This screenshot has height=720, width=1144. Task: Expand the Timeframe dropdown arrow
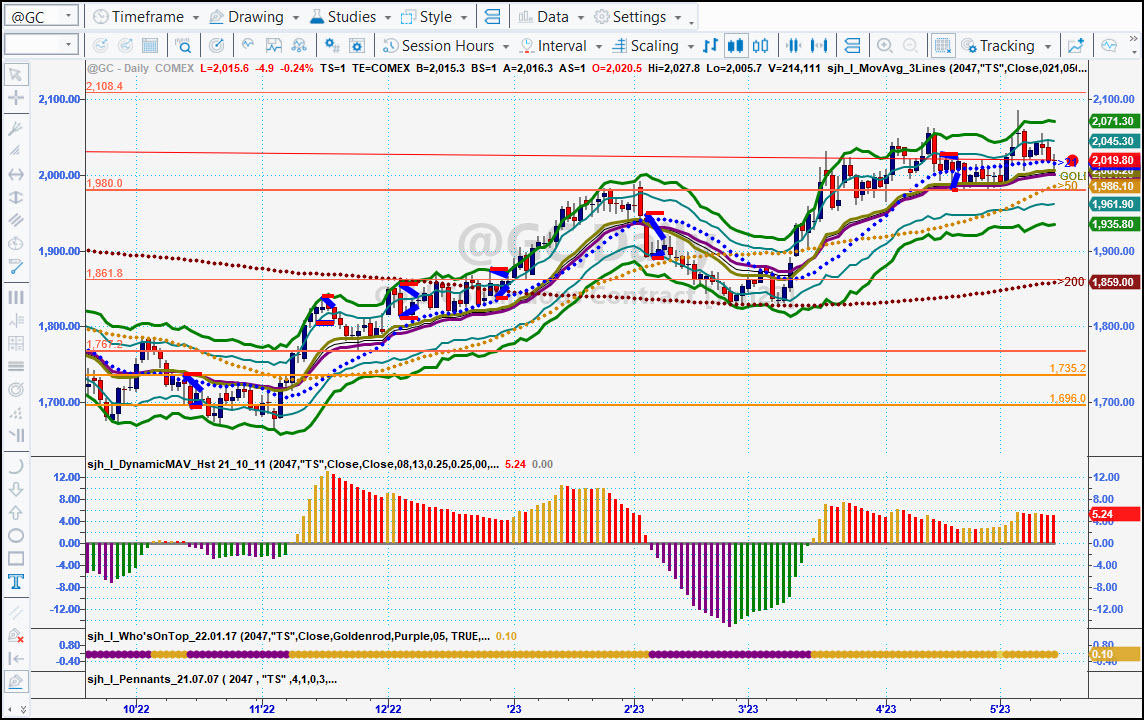[196, 18]
